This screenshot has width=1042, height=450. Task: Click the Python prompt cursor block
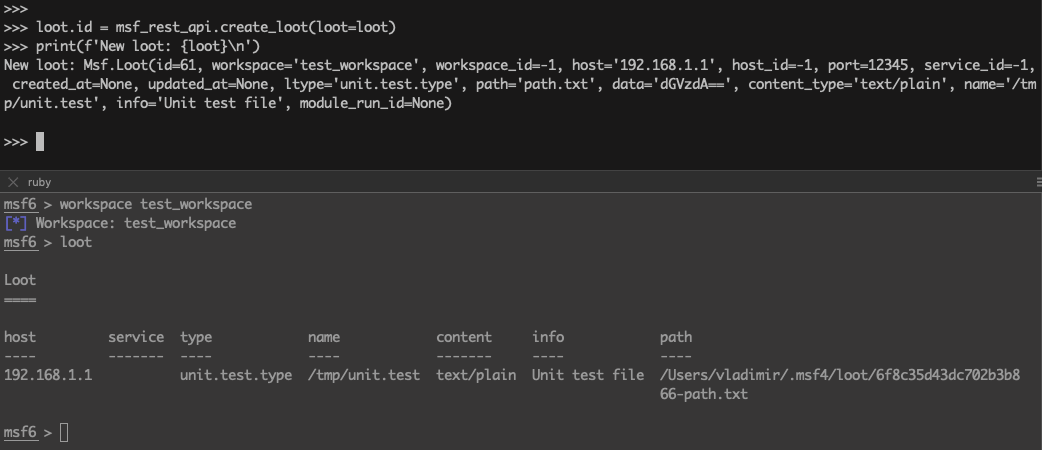[40, 141]
